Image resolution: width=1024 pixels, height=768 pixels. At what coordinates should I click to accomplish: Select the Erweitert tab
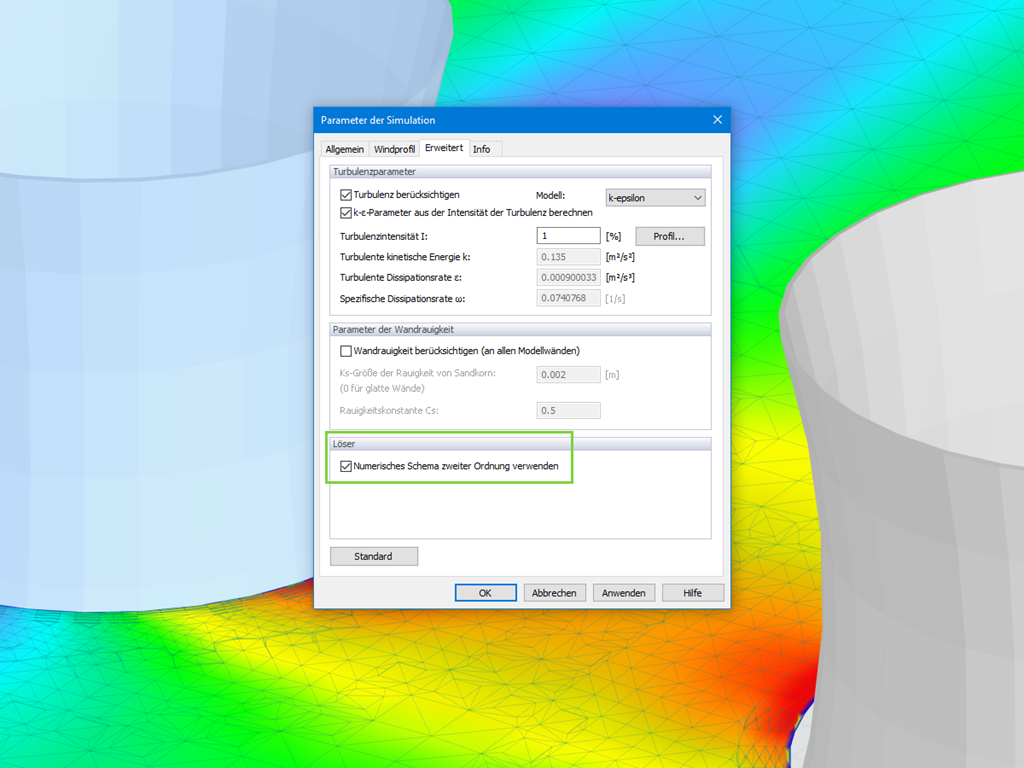coord(443,148)
